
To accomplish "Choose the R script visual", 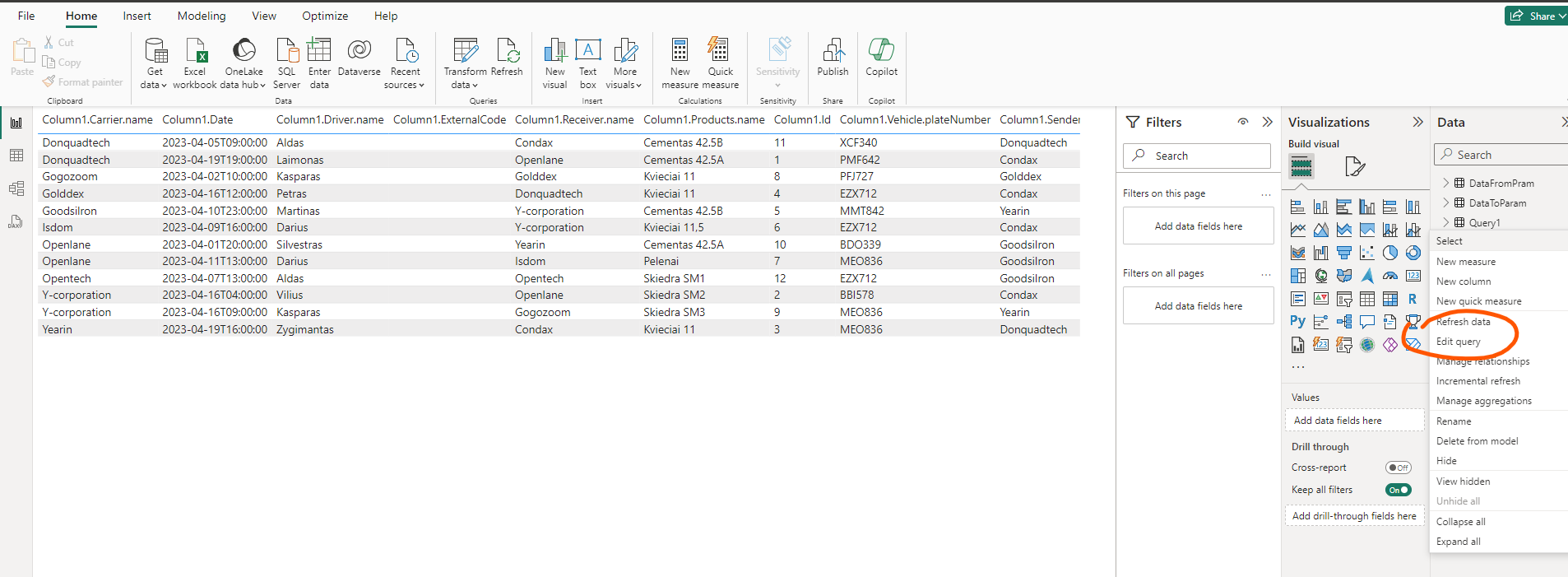I will click(1413, 299).
